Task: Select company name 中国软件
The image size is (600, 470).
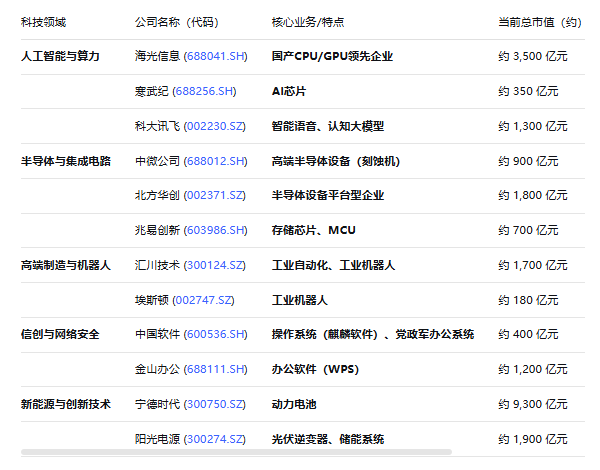Action: point(157,334)
